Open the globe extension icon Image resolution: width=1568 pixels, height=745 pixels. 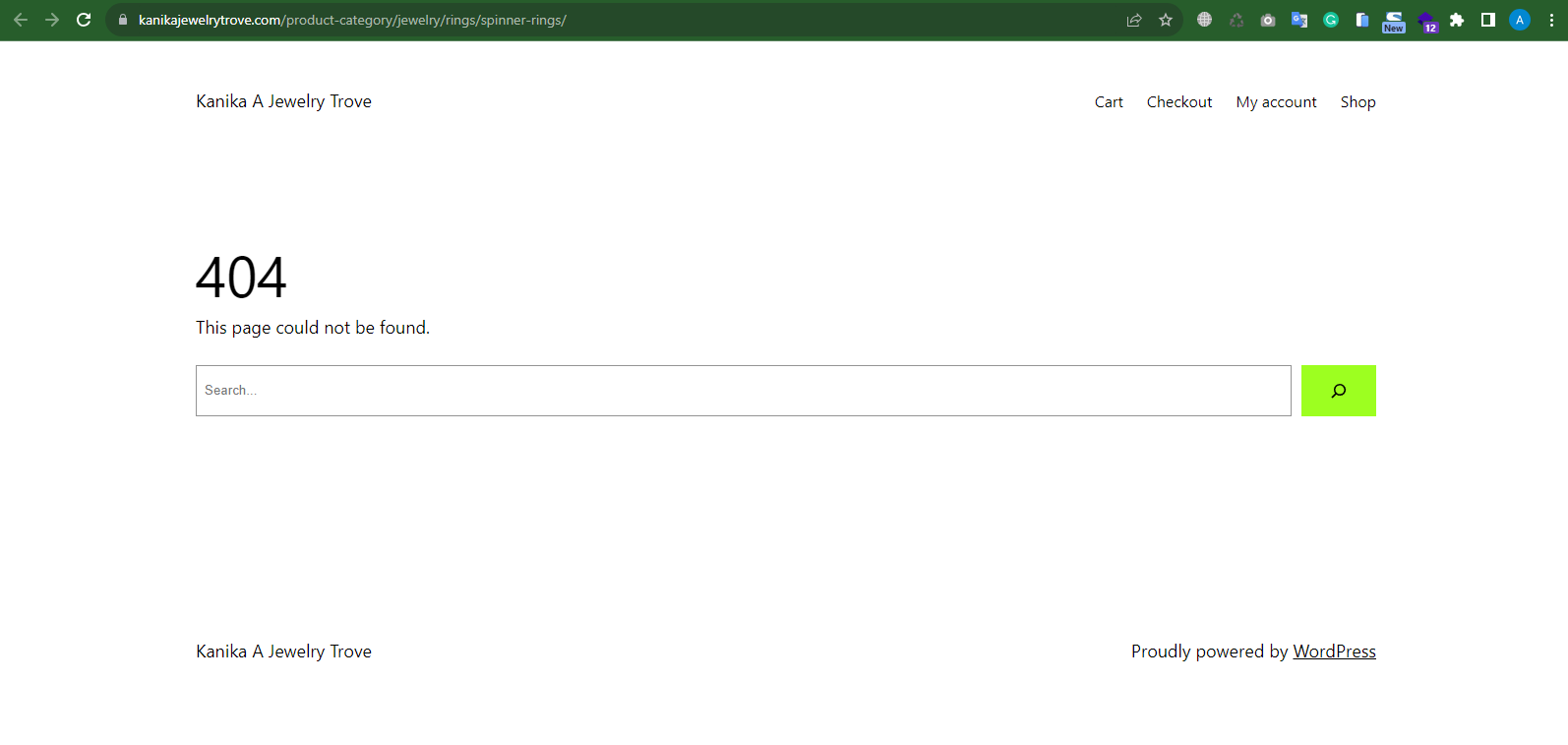(1204, 20)
